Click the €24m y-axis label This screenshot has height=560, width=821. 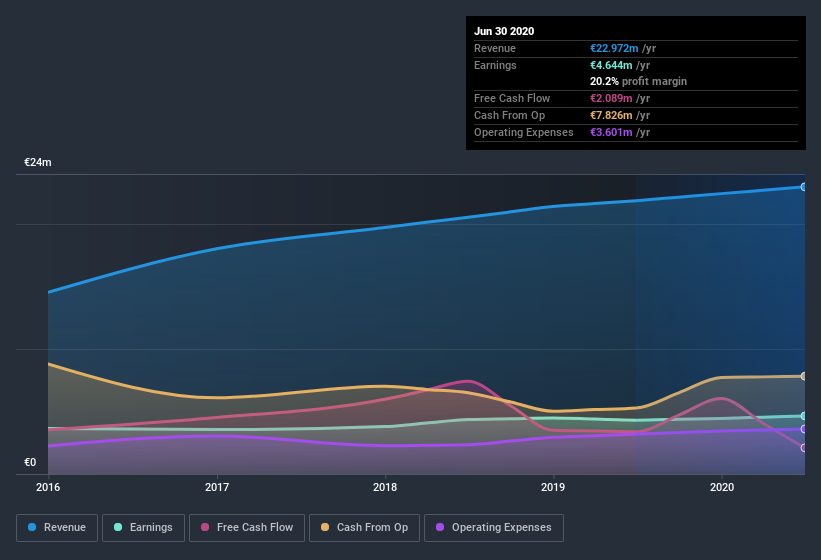point(38,162)
